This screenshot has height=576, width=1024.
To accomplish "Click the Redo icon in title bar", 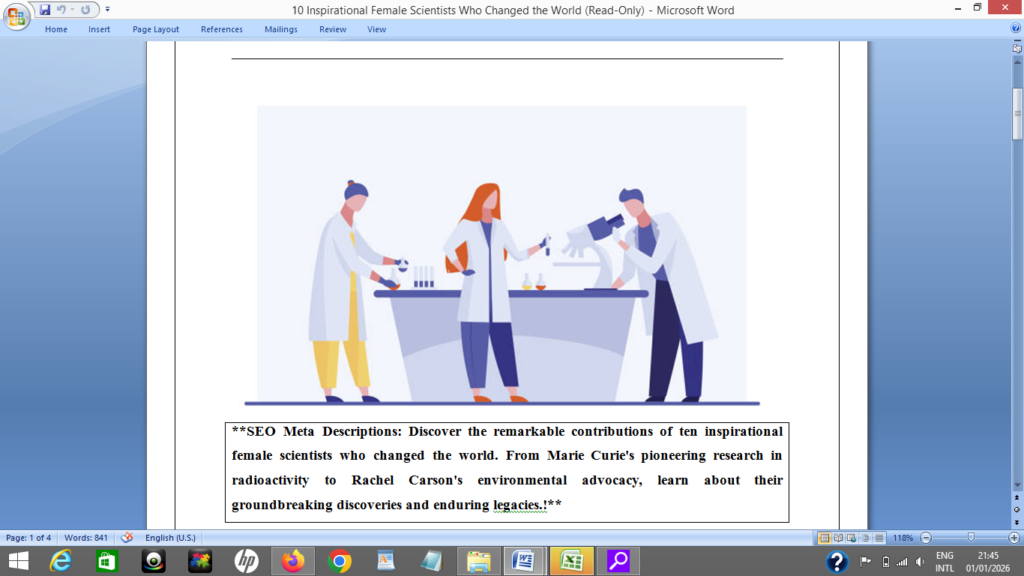I will 85,10.
